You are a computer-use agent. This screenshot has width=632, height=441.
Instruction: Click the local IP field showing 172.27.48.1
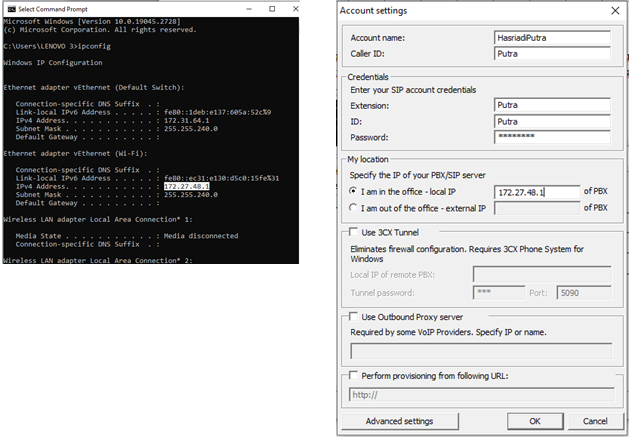pyautogui.click(x=537, y=192)
